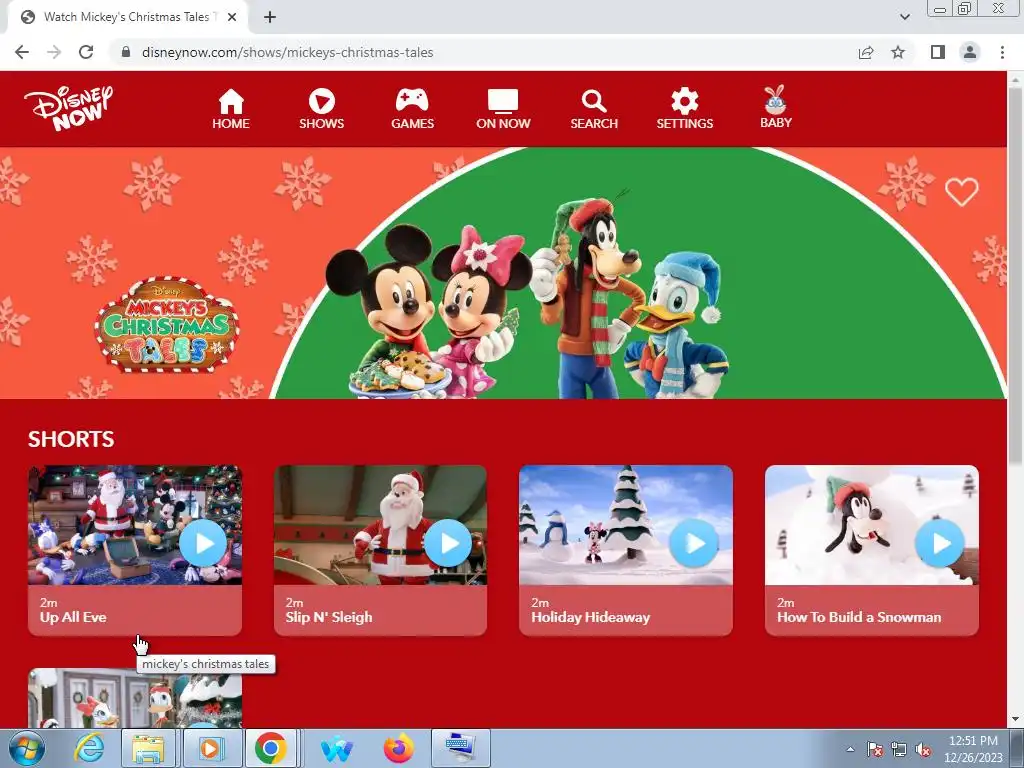Toggle the browser side panel
Screen dimensions: 1024x768
click(938, 52)
